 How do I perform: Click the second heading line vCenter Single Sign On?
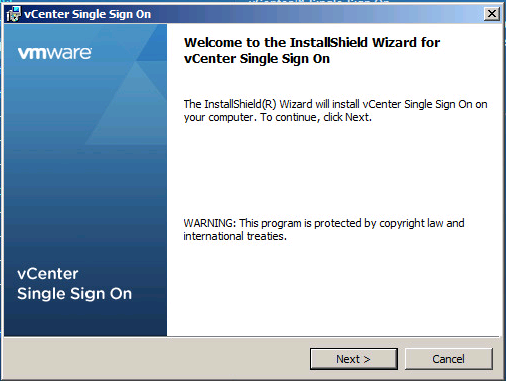pyautogui.click(x=257, y=59)
